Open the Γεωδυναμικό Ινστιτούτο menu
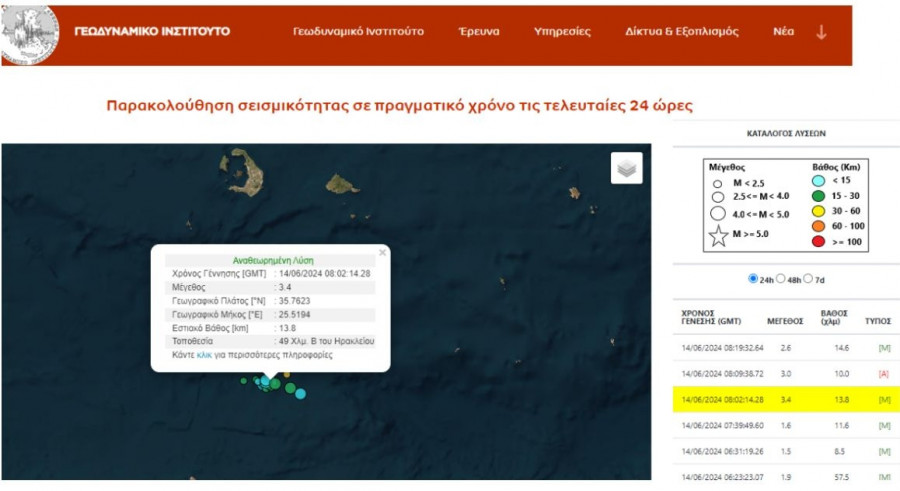Image resolution: width=900 pixels, height=491 pixels. 358,32
